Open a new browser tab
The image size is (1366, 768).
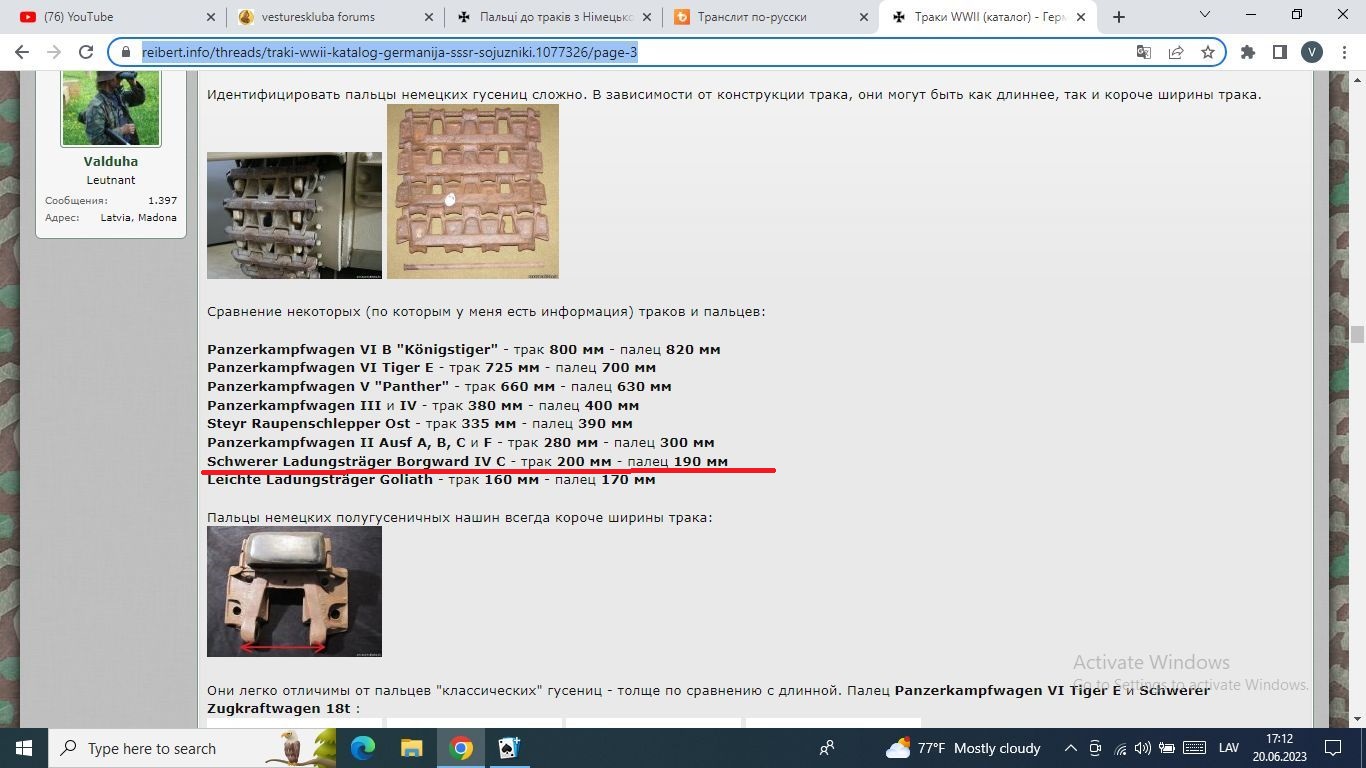(1119, 17)
